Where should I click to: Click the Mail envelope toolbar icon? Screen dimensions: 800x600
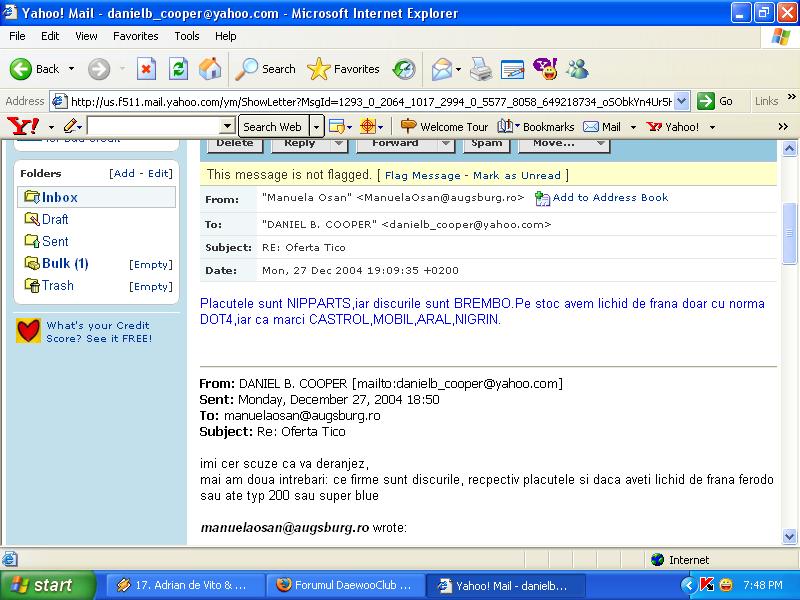(x=441, y=69)
